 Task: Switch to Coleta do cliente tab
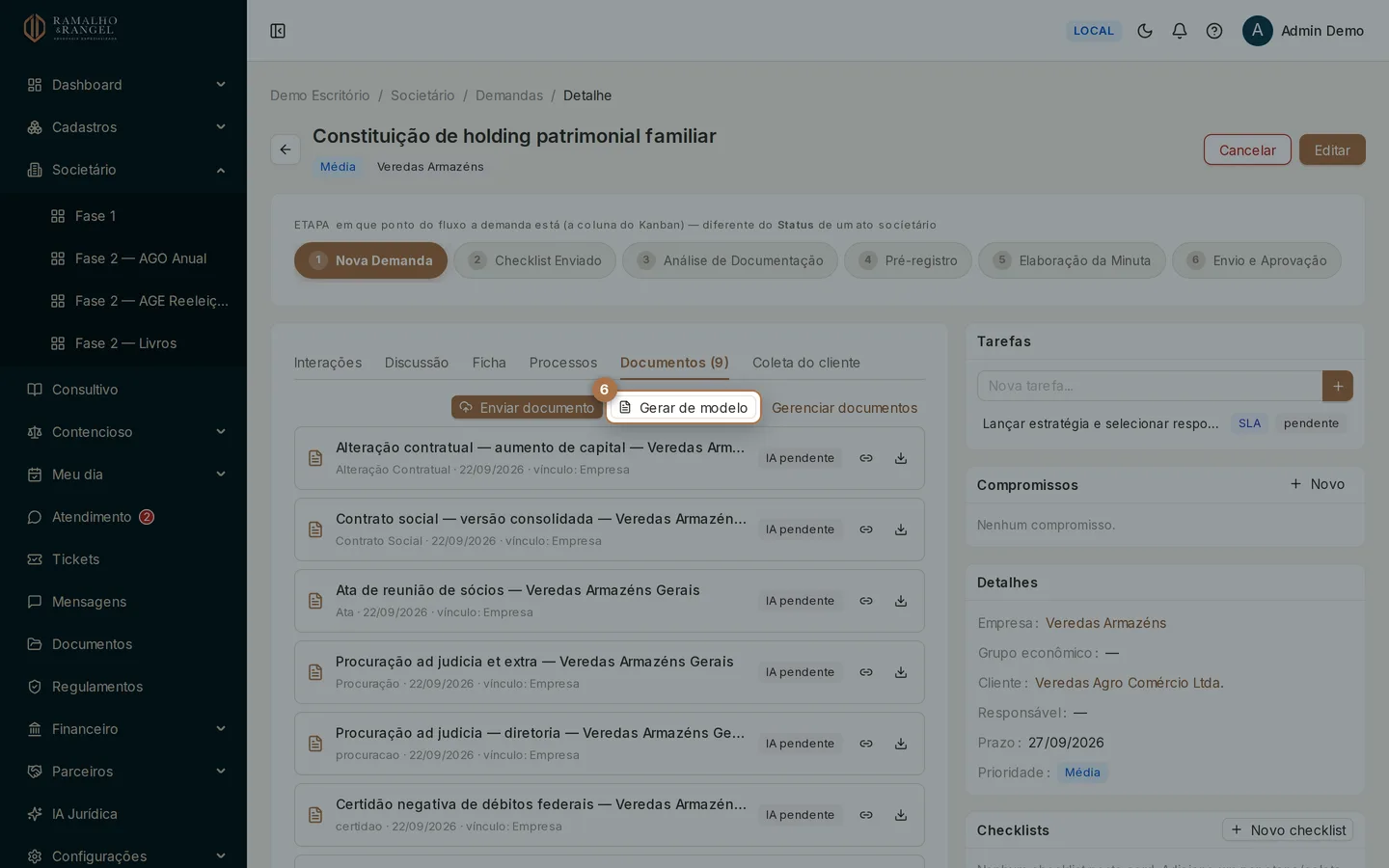pos(806,363)
